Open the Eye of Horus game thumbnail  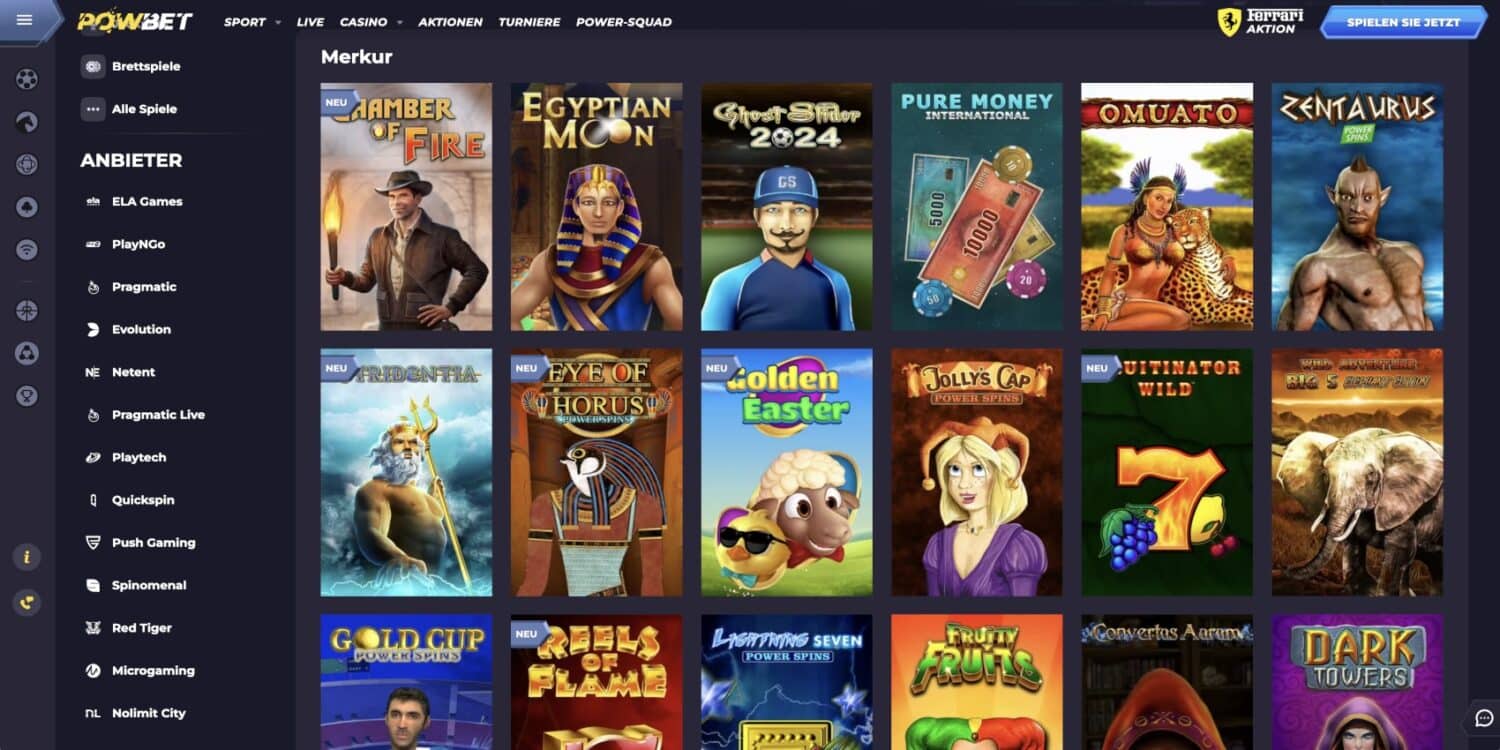596,472
